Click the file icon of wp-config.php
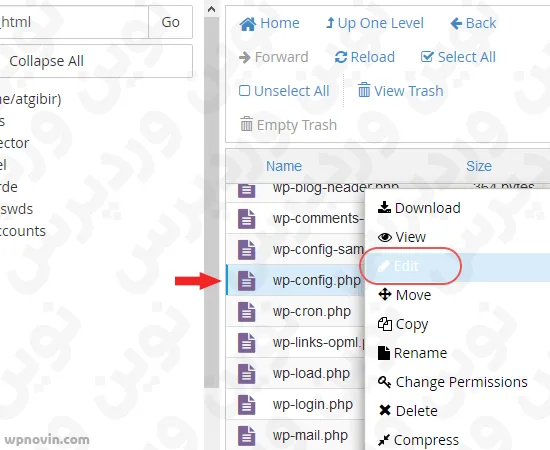550x450 pixels. (247, 281)
